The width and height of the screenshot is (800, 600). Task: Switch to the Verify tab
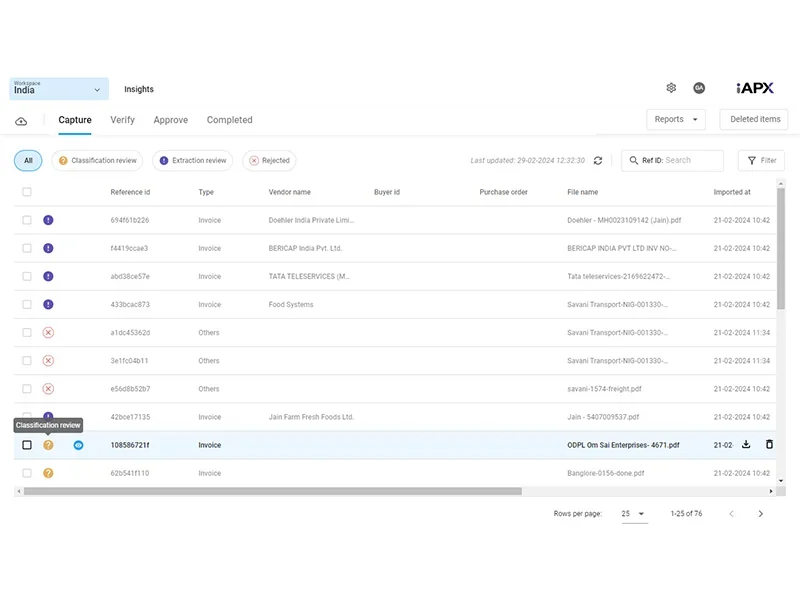coord(122,120)
